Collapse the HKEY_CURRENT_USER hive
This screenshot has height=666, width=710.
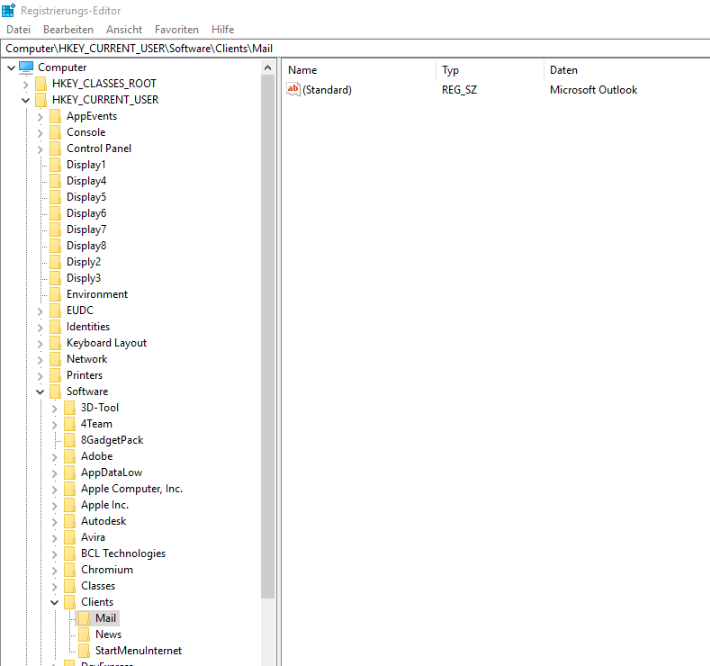26,101
